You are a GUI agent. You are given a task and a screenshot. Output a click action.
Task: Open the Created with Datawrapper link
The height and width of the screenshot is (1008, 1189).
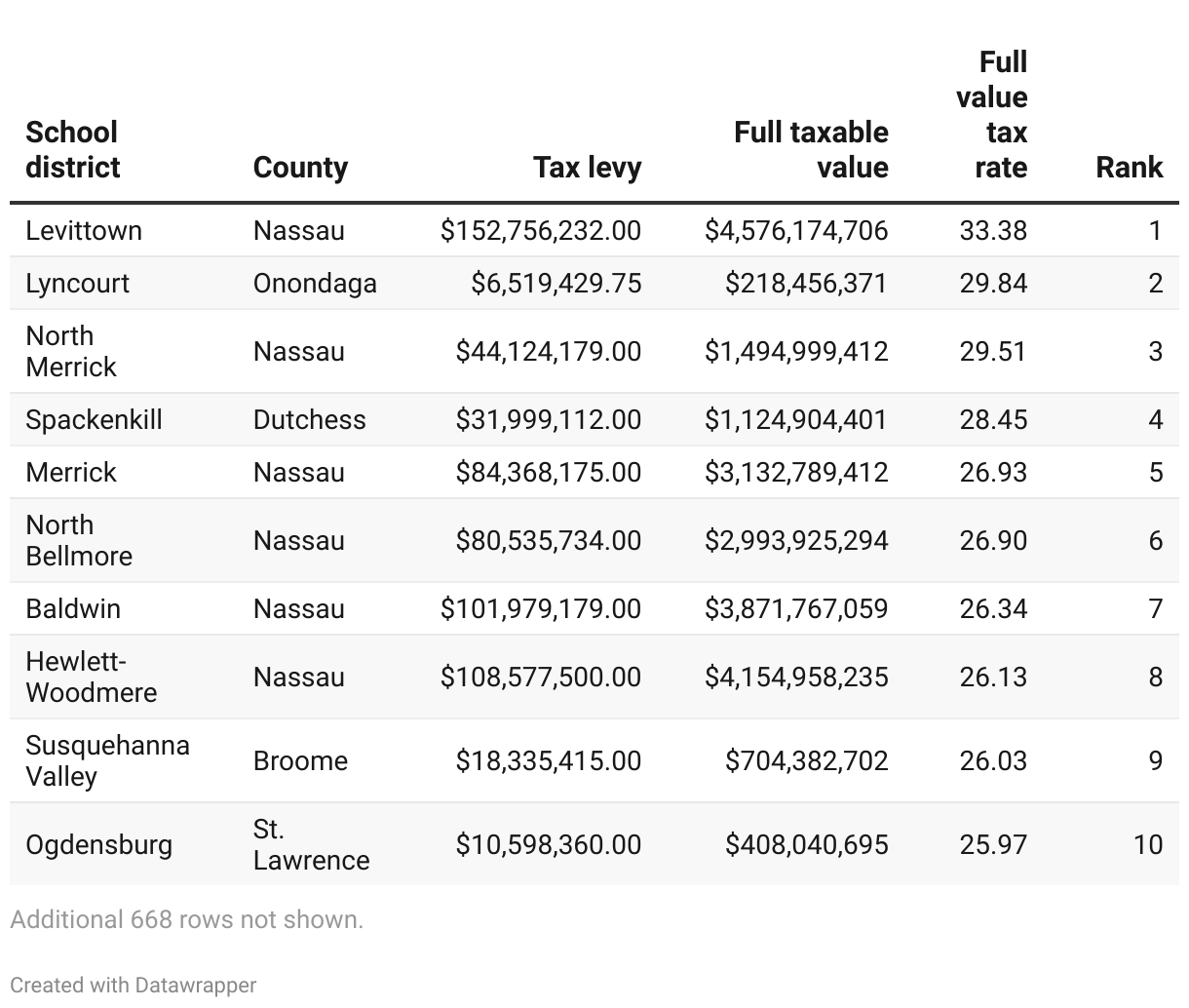(134, 985)
